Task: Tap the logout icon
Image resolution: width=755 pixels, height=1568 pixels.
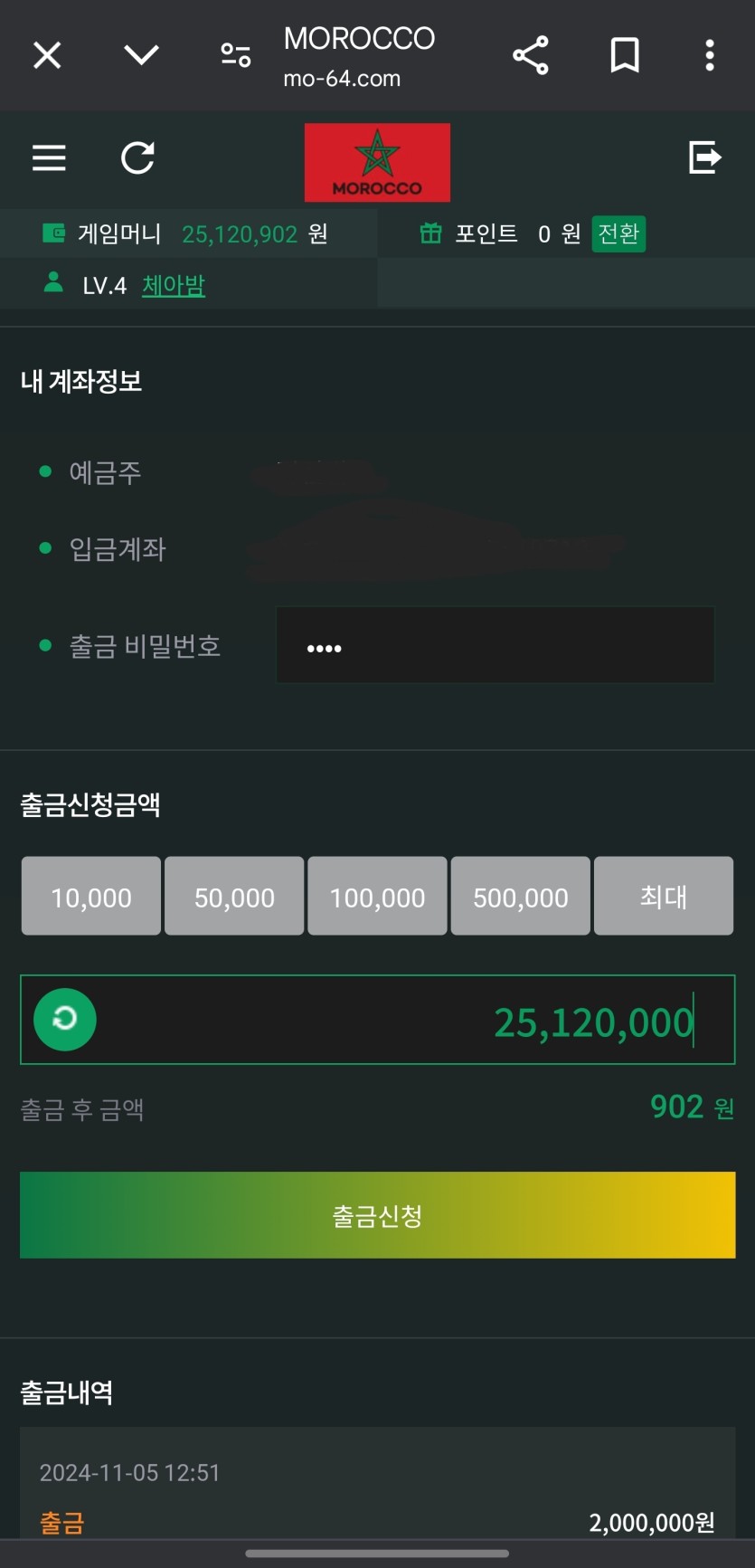Action: coord(704,157)
